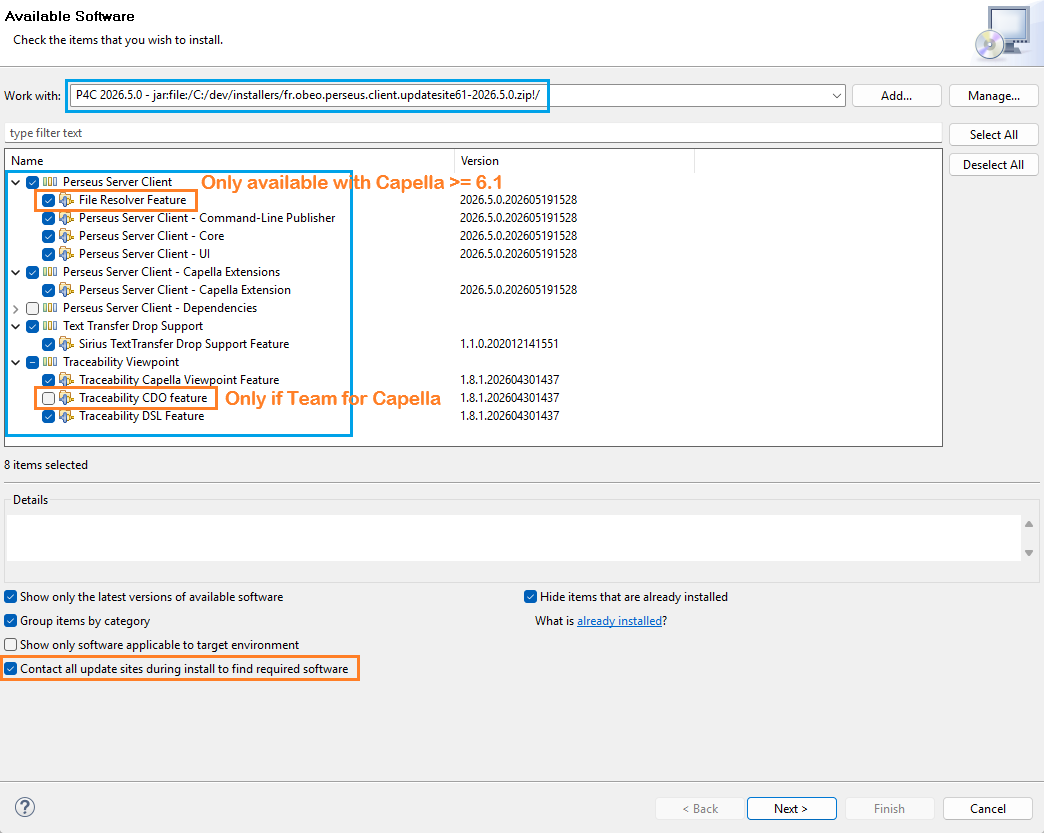1044x833 pixels.
Task: Click the Traceability CDO feature icon
Action: pyautogui.click(x=66, y=398)
